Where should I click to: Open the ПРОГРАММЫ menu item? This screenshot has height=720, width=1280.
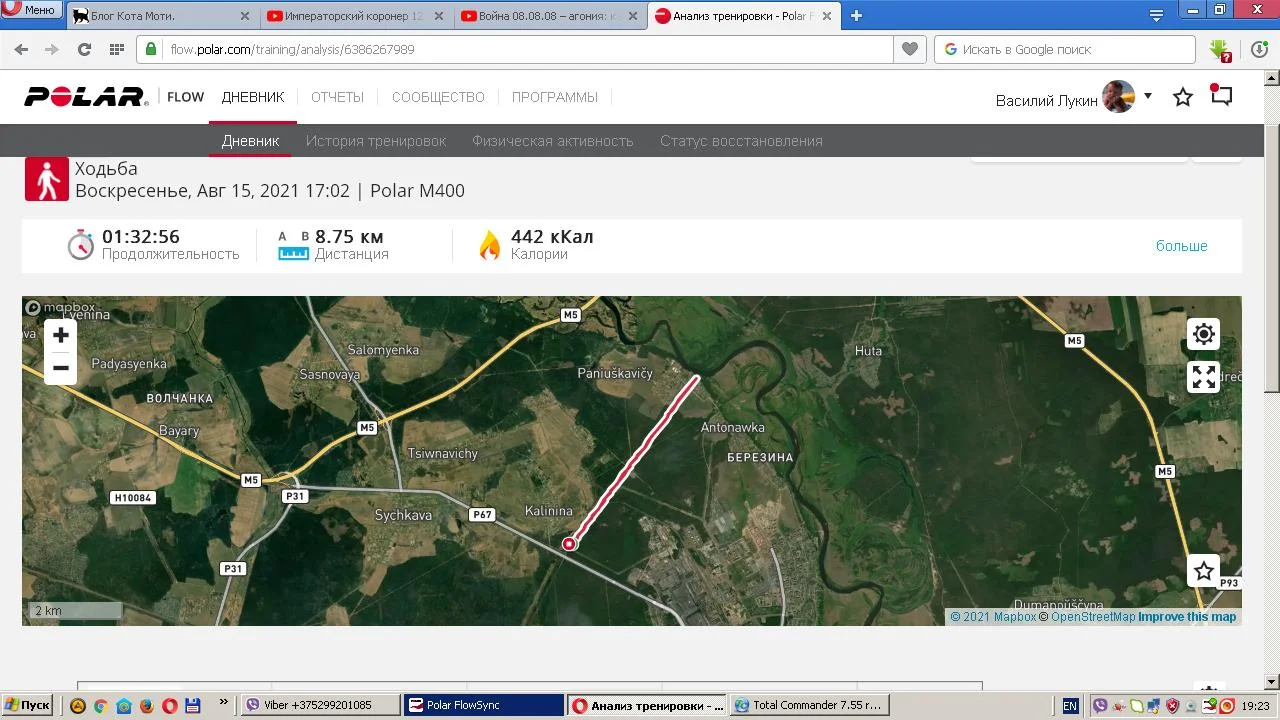(x=555, y=97)
